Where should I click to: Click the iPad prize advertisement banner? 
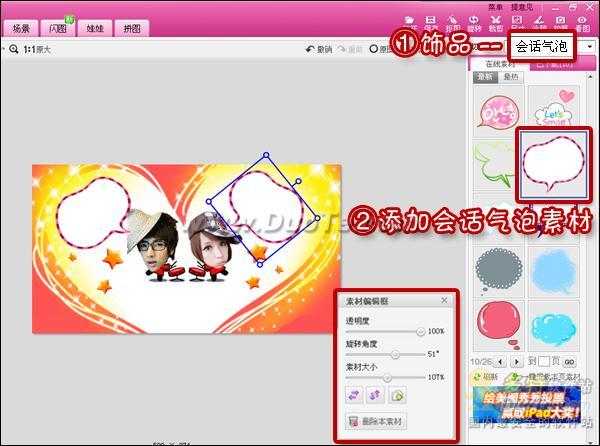pos(527,405)
